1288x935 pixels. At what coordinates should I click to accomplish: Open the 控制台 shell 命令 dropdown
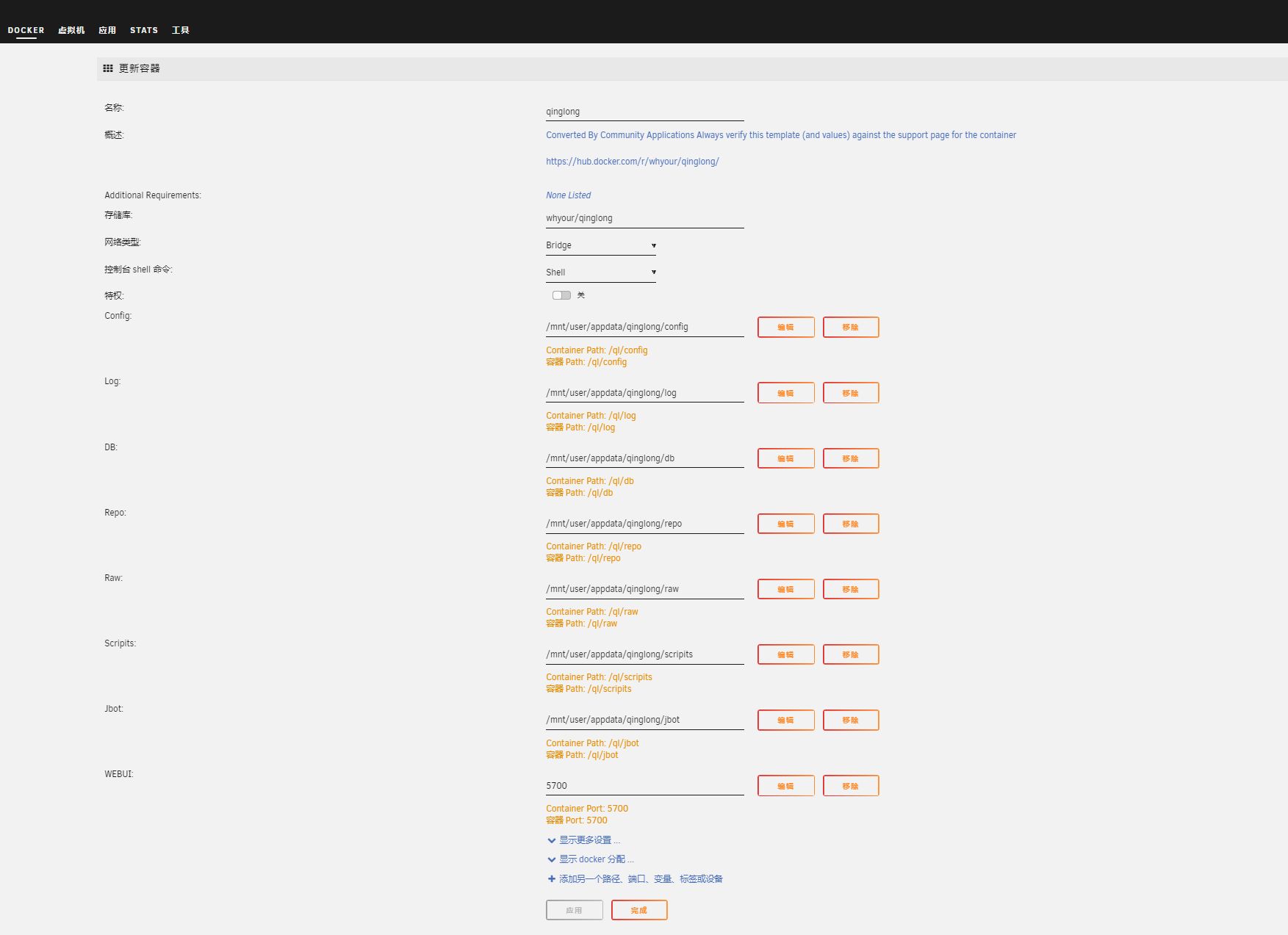[x=600, y=272]
